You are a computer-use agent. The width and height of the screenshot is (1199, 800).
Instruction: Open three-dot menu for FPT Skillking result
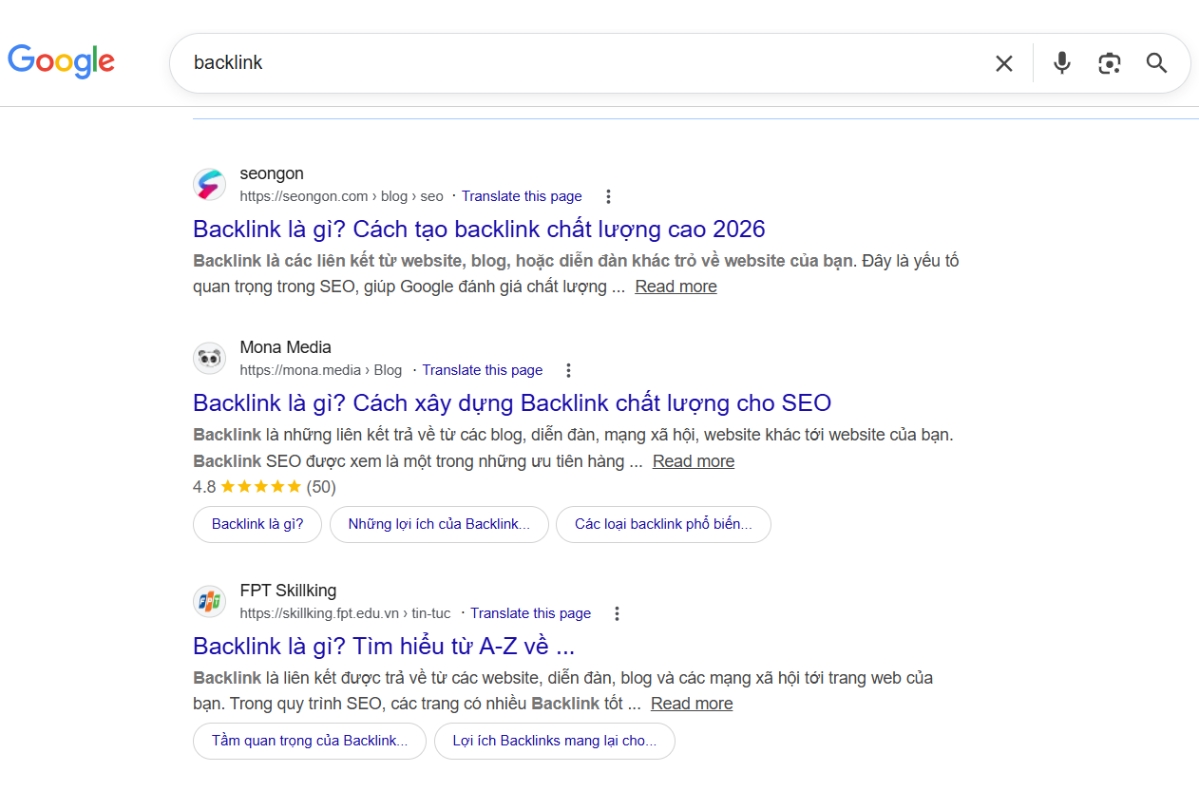pyautogui.click(x=616, y=613)
